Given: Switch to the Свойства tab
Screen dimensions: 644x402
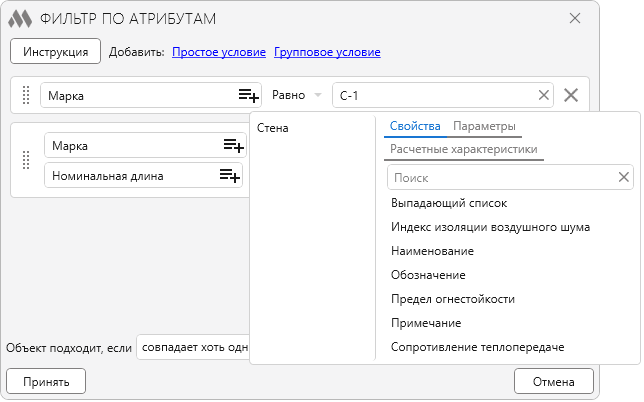Looking at the screenshot, I should point(415,127).
